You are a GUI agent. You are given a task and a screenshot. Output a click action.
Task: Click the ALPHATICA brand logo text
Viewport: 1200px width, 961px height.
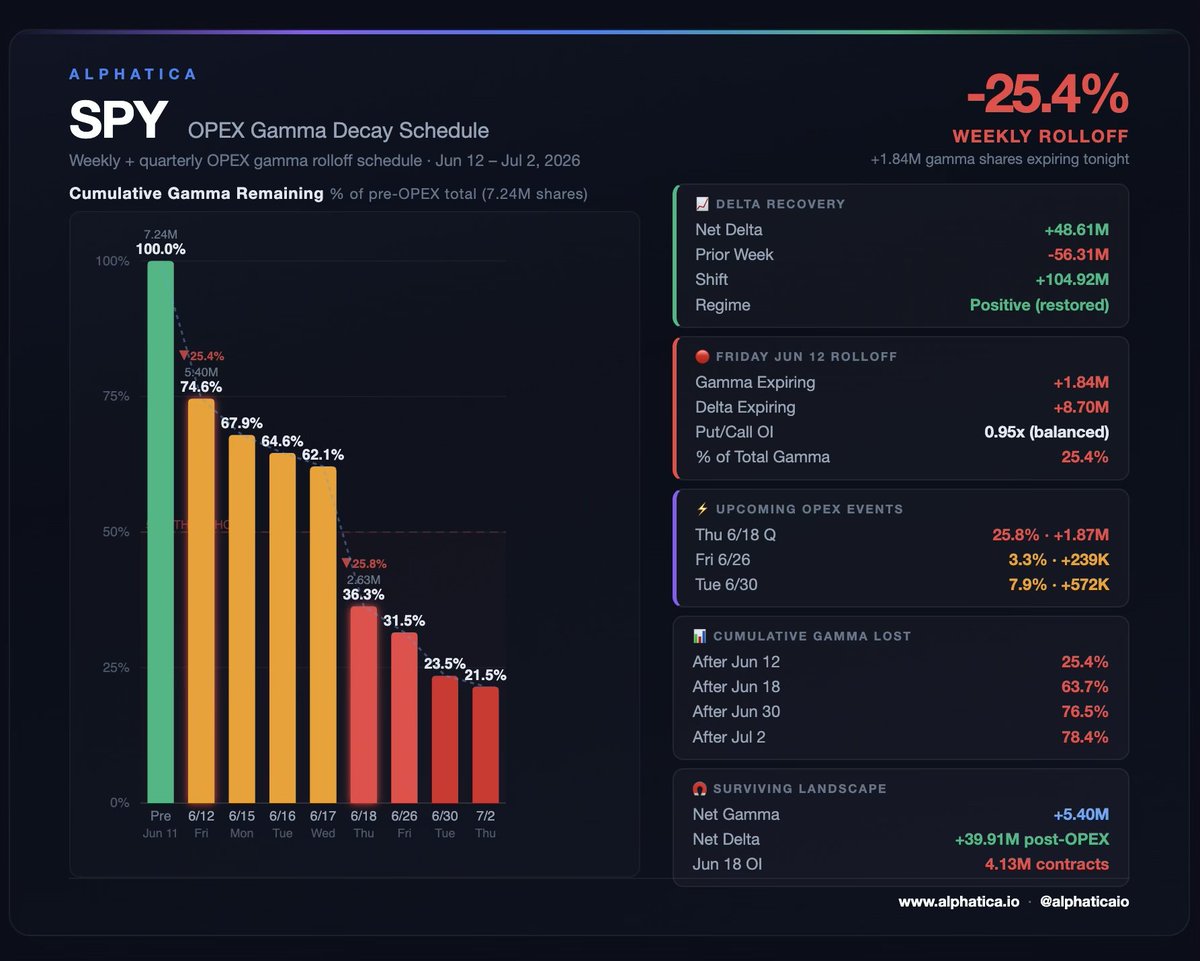tap(133, 74)
